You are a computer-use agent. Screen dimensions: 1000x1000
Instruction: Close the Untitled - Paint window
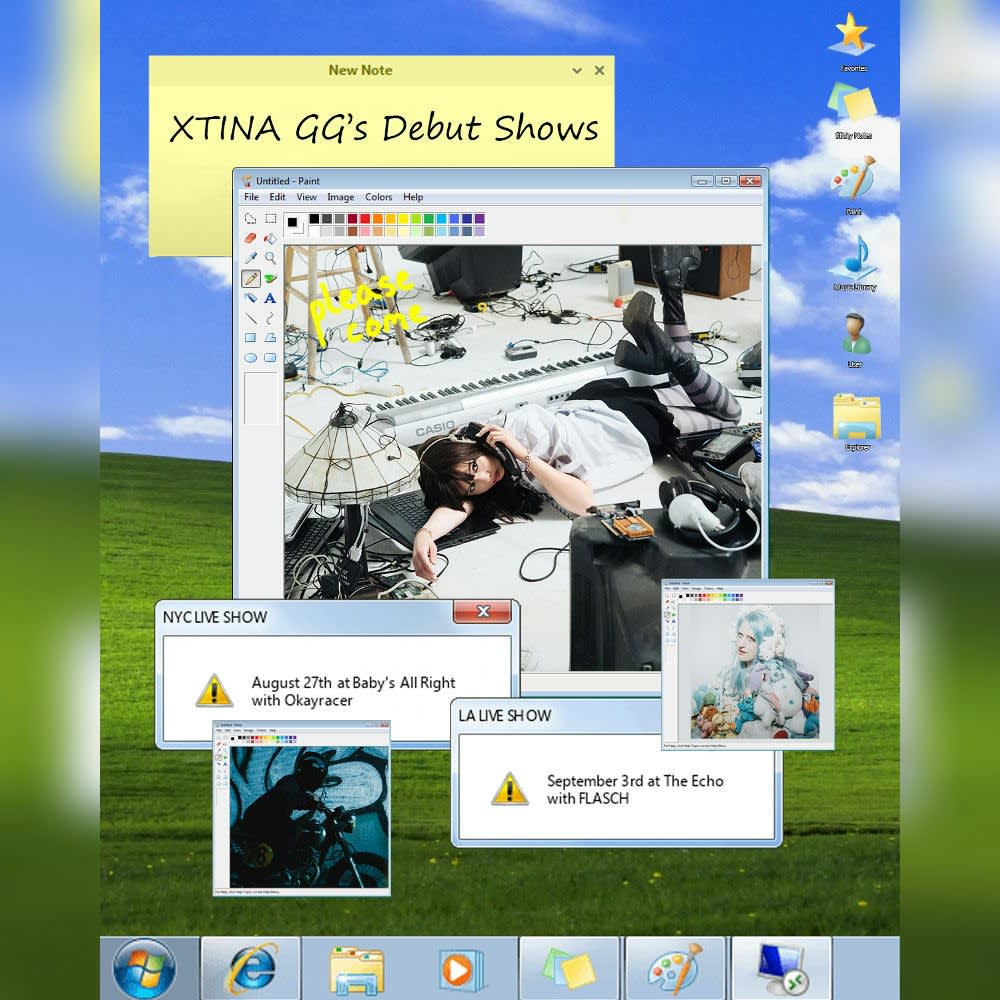point(750,181)
